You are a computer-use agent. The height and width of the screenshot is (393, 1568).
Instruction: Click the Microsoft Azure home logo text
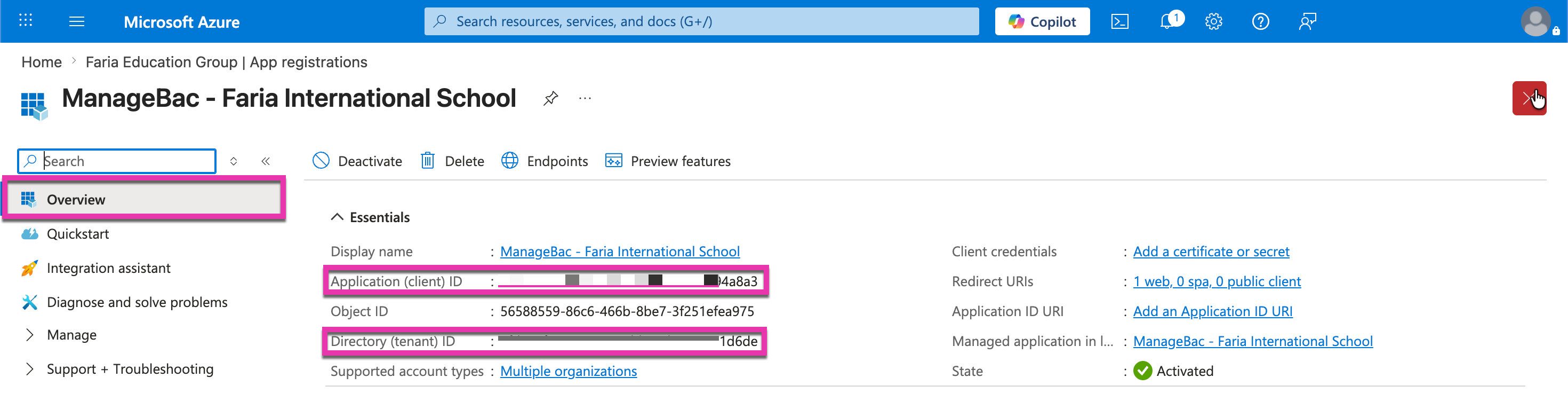pos(181,22)
